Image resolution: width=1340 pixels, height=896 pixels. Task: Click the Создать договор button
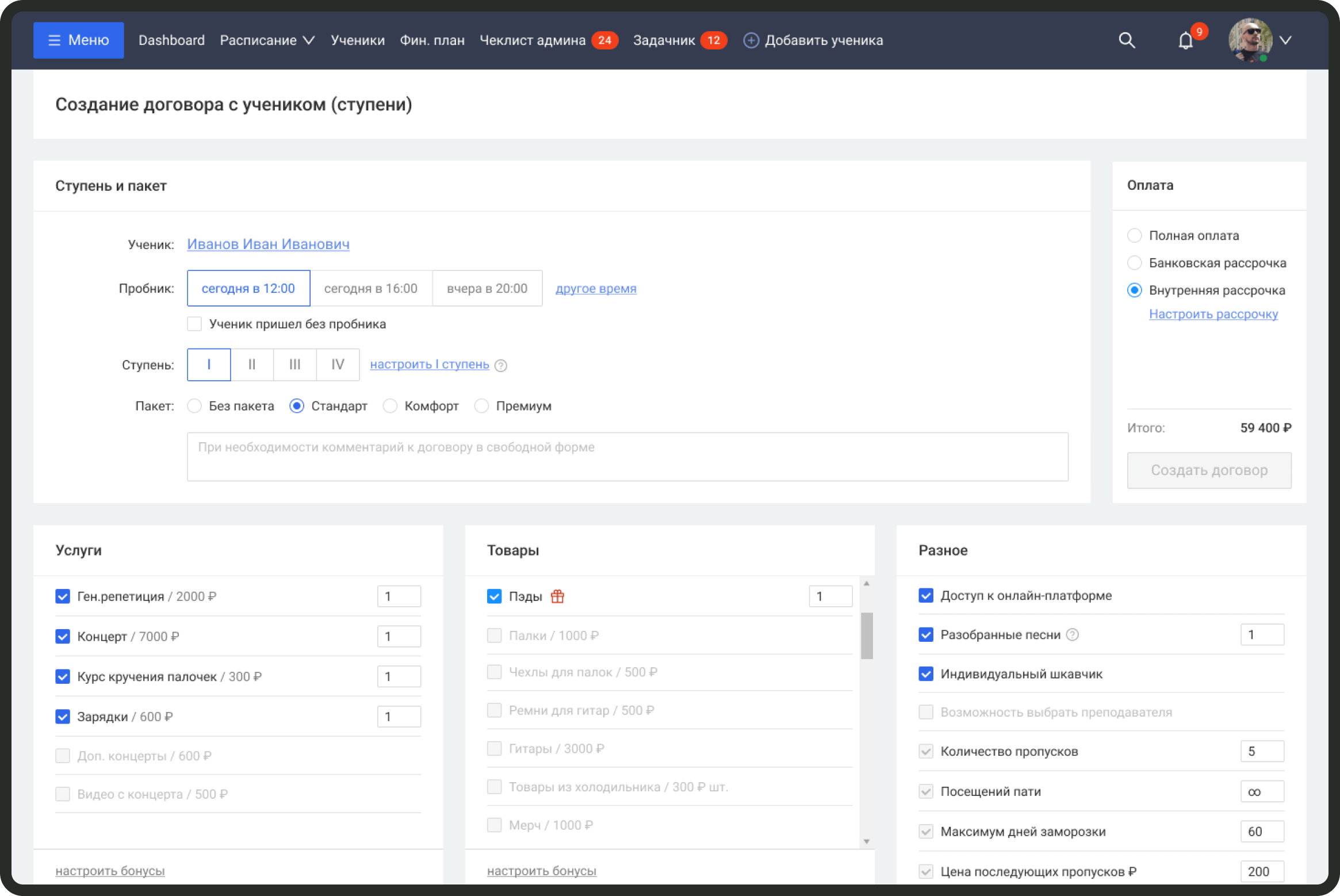tap(1208, 470)
